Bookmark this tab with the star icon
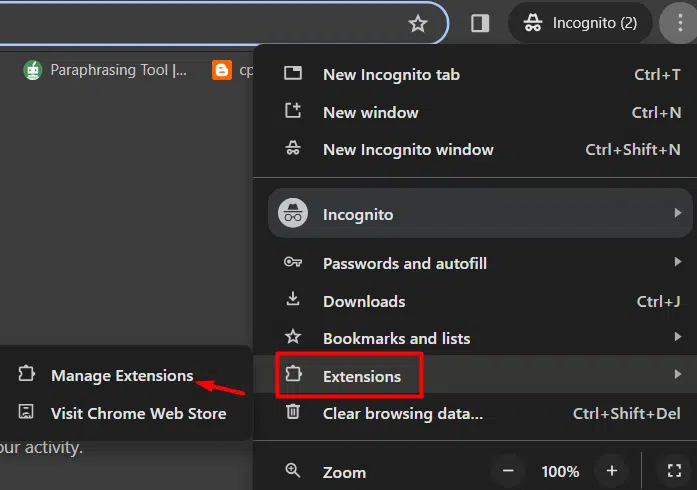The width and height of the screenshot is (697, 490). coord(417,23)
